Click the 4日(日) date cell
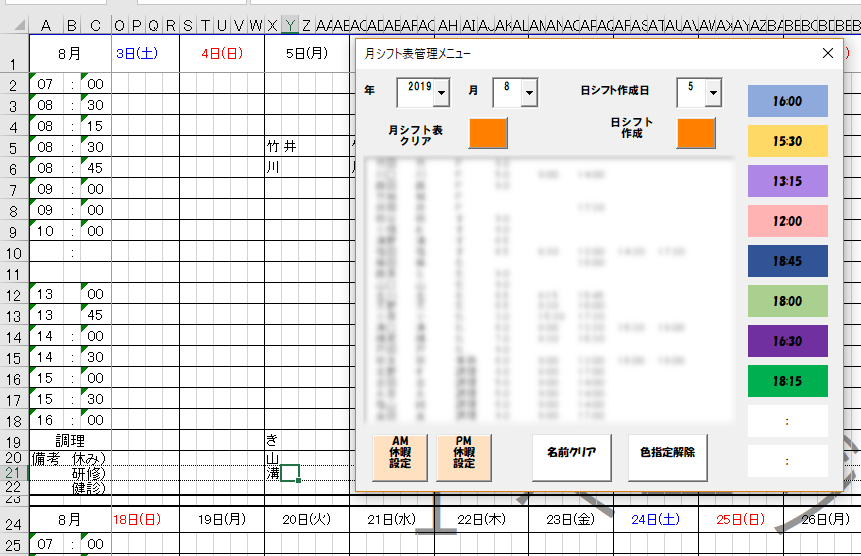 222,53
